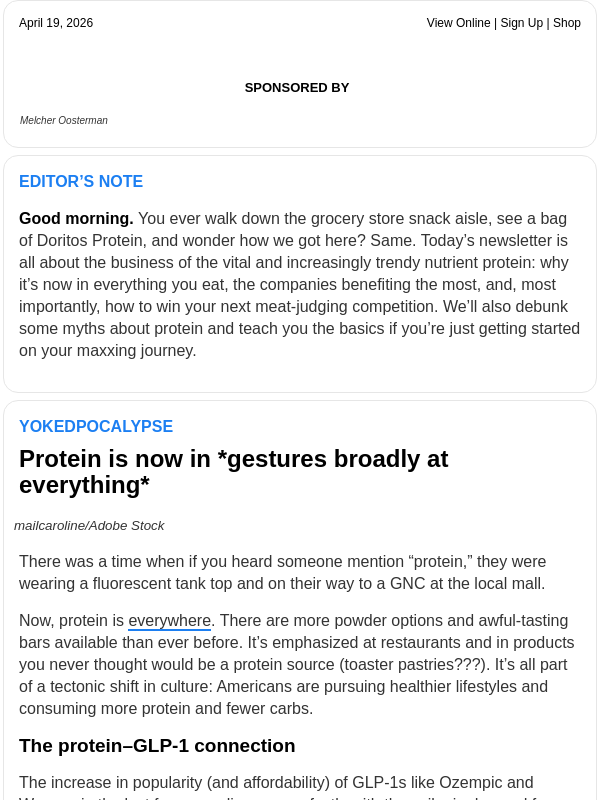Open the Shop link
Viewport: 600px width, 800px height.
click(x=567, y=23)
